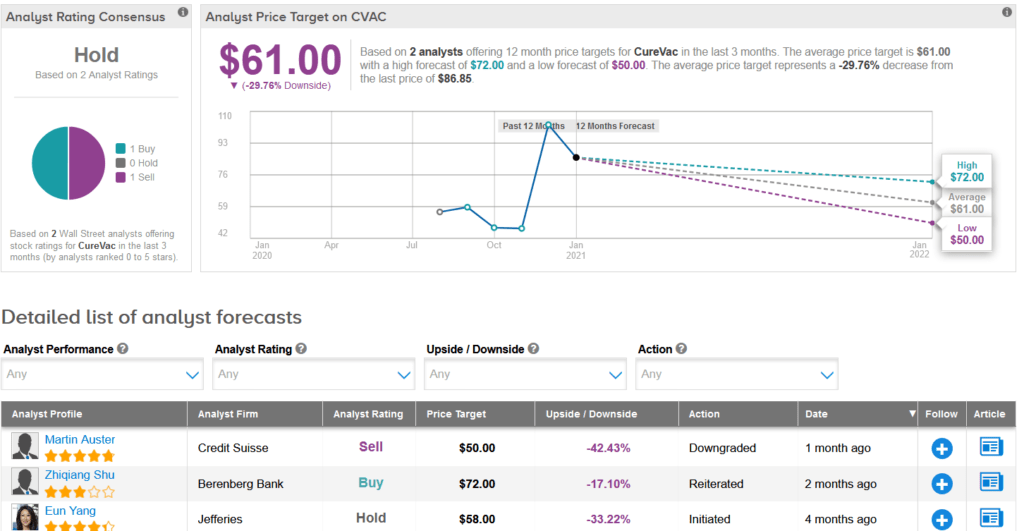Open the Analyst Rating filter dropdown
The image size is (1024, 531).
click(314, 374)
